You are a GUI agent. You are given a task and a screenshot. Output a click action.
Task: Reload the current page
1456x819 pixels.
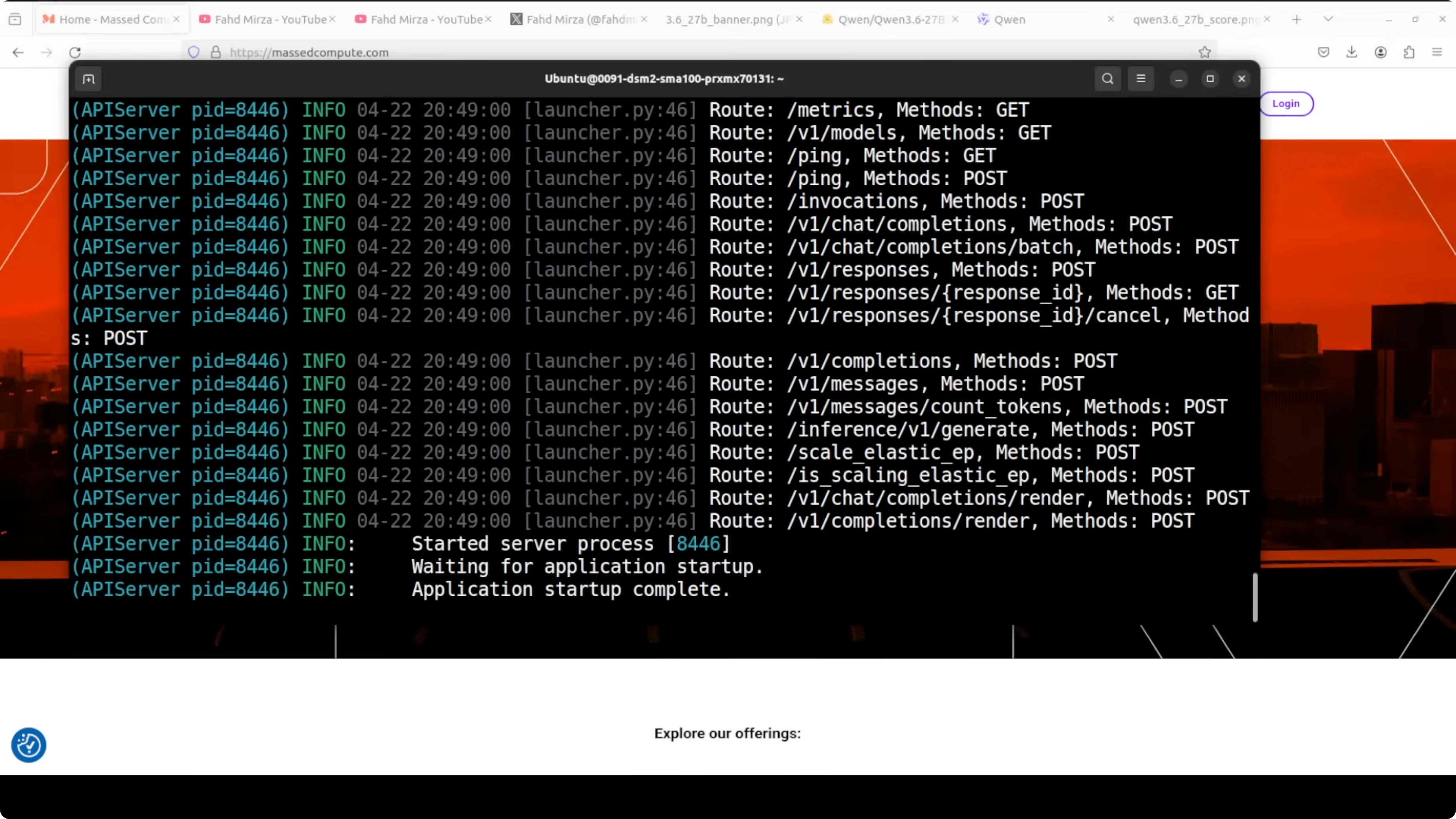click(x=75, y=52)
